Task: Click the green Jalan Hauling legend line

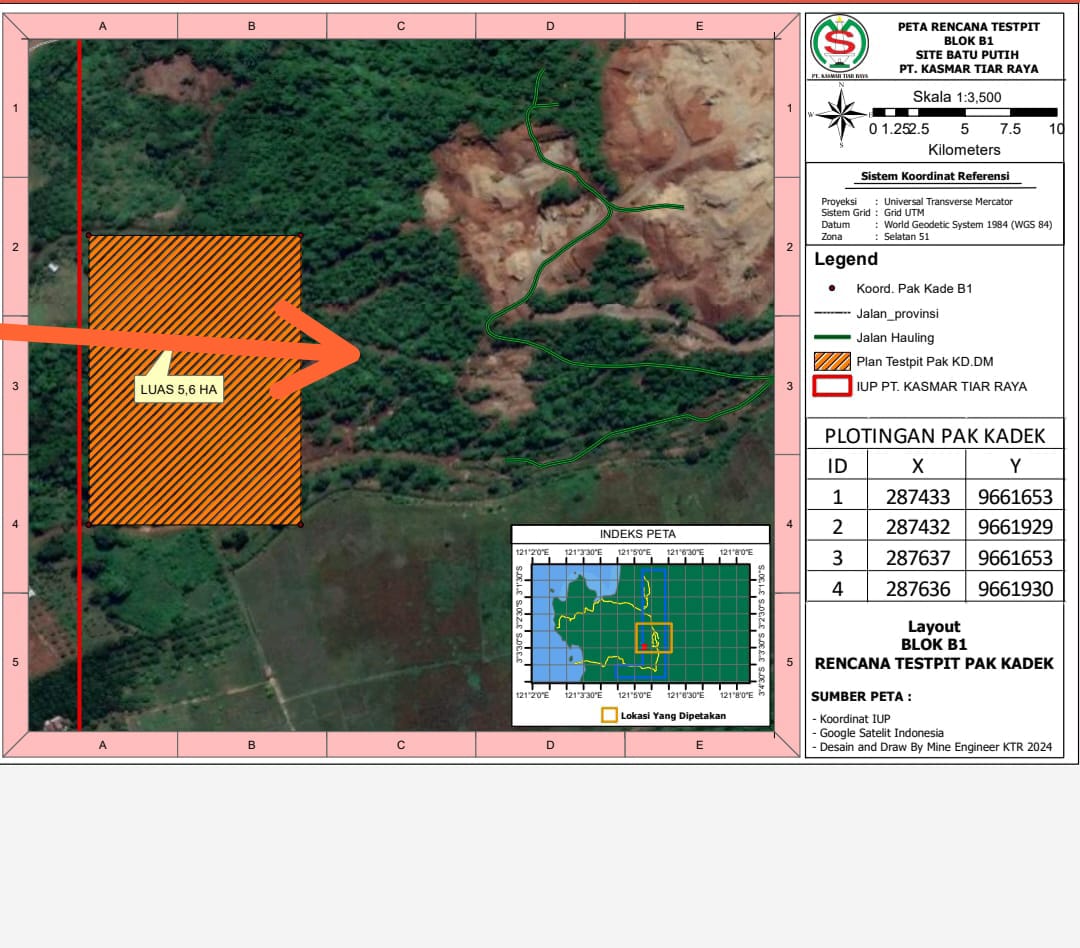Action: click(832, 338)
